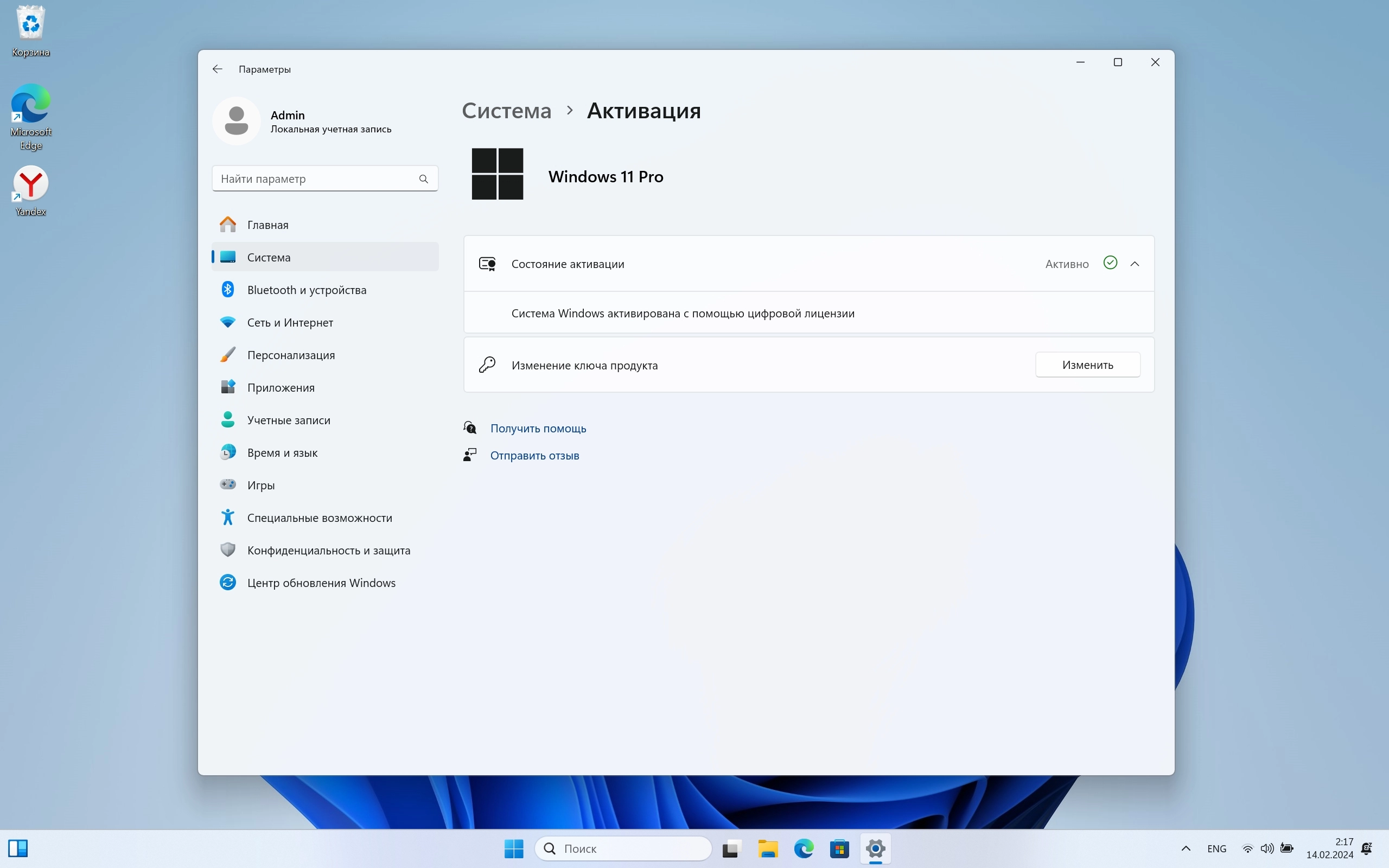Image resolution: width=1389 pixels, height=868 pixels.
Task: Switch ENG input language in tray
Action: click(1216, 848)
